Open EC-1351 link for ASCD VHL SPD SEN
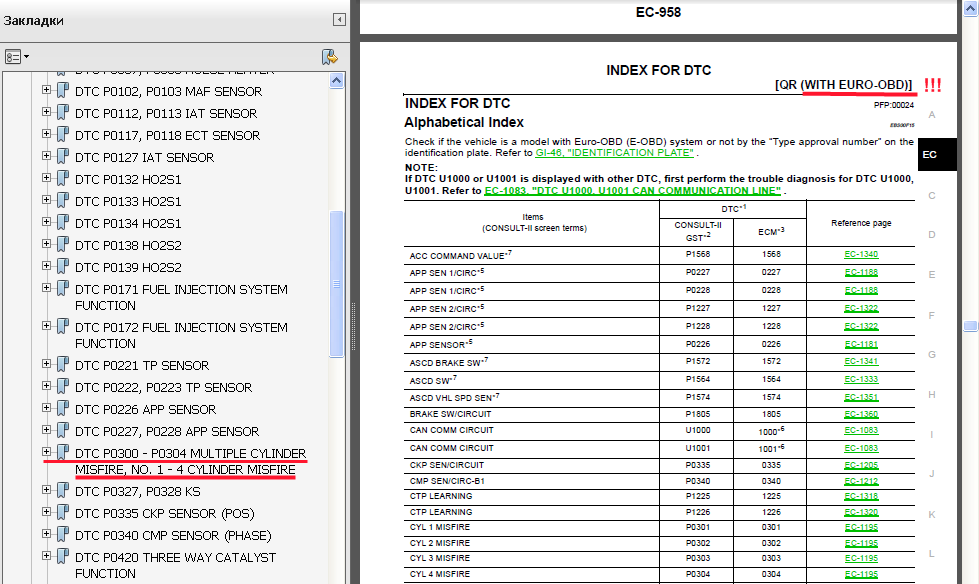The height and width of the screenshot is (584, 979). pyautogui.click(x=861, y=397)
